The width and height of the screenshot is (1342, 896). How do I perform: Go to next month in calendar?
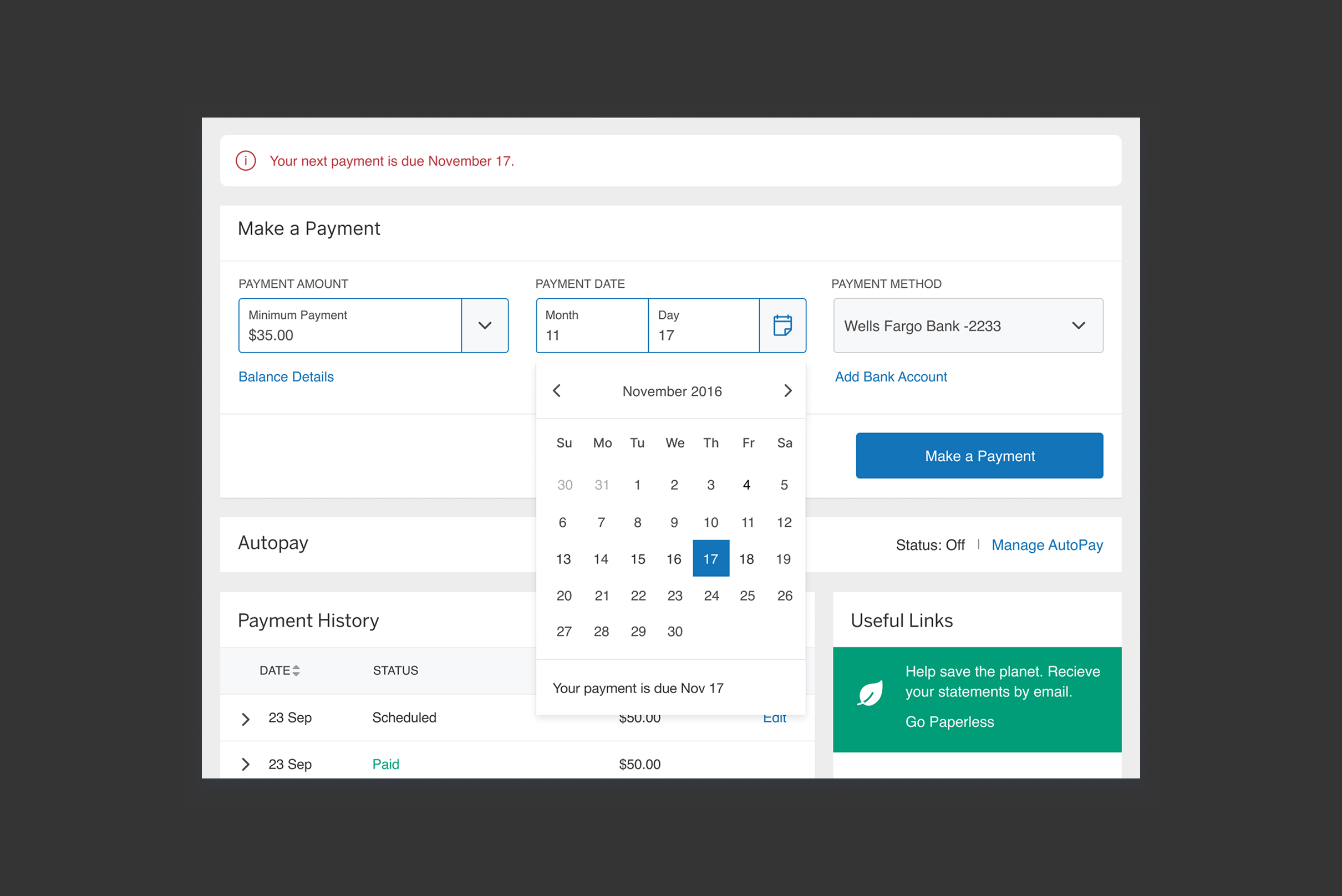click(787, 391)
